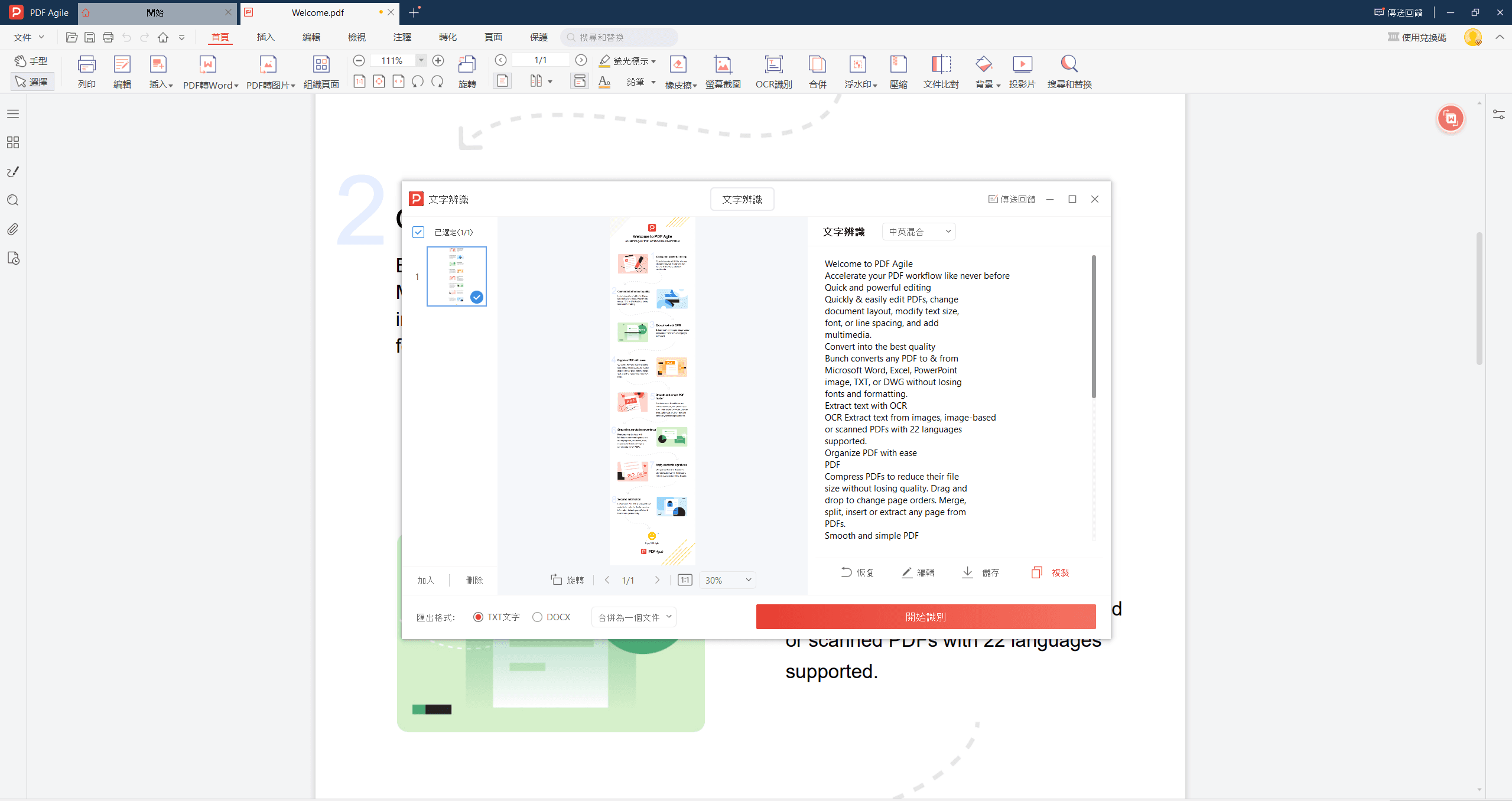Switch to the 編輯 ribbon tab
Image resolution: width=1512 pixels, height=801 pixels.
pyautogui.click(x=311, y=37)
